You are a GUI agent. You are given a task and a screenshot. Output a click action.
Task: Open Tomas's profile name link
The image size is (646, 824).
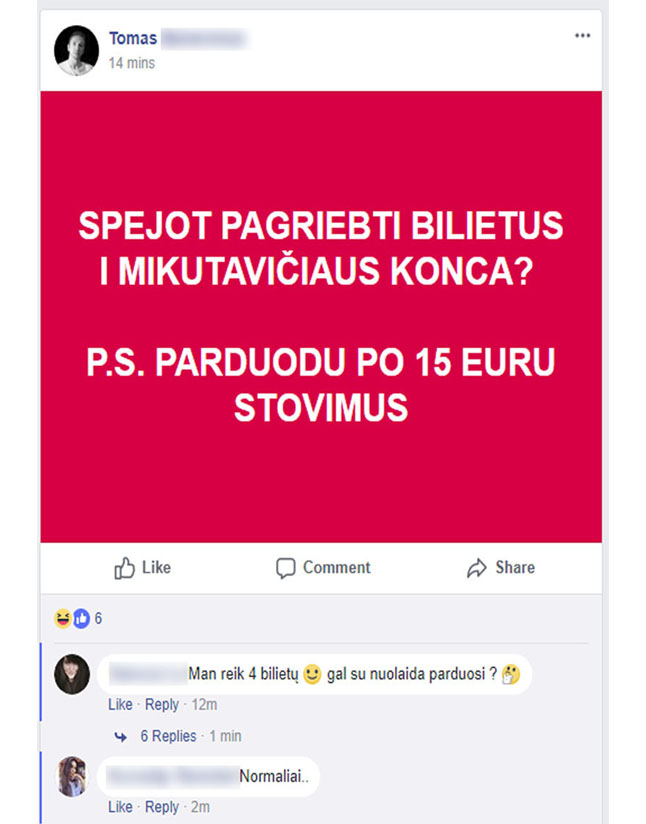click(133, 38)
